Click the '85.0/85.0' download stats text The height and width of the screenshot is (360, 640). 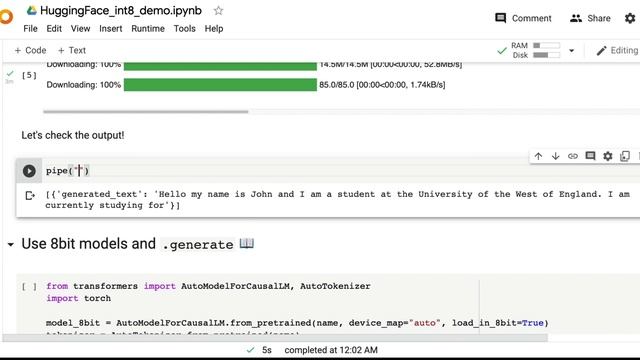(382, 84)
